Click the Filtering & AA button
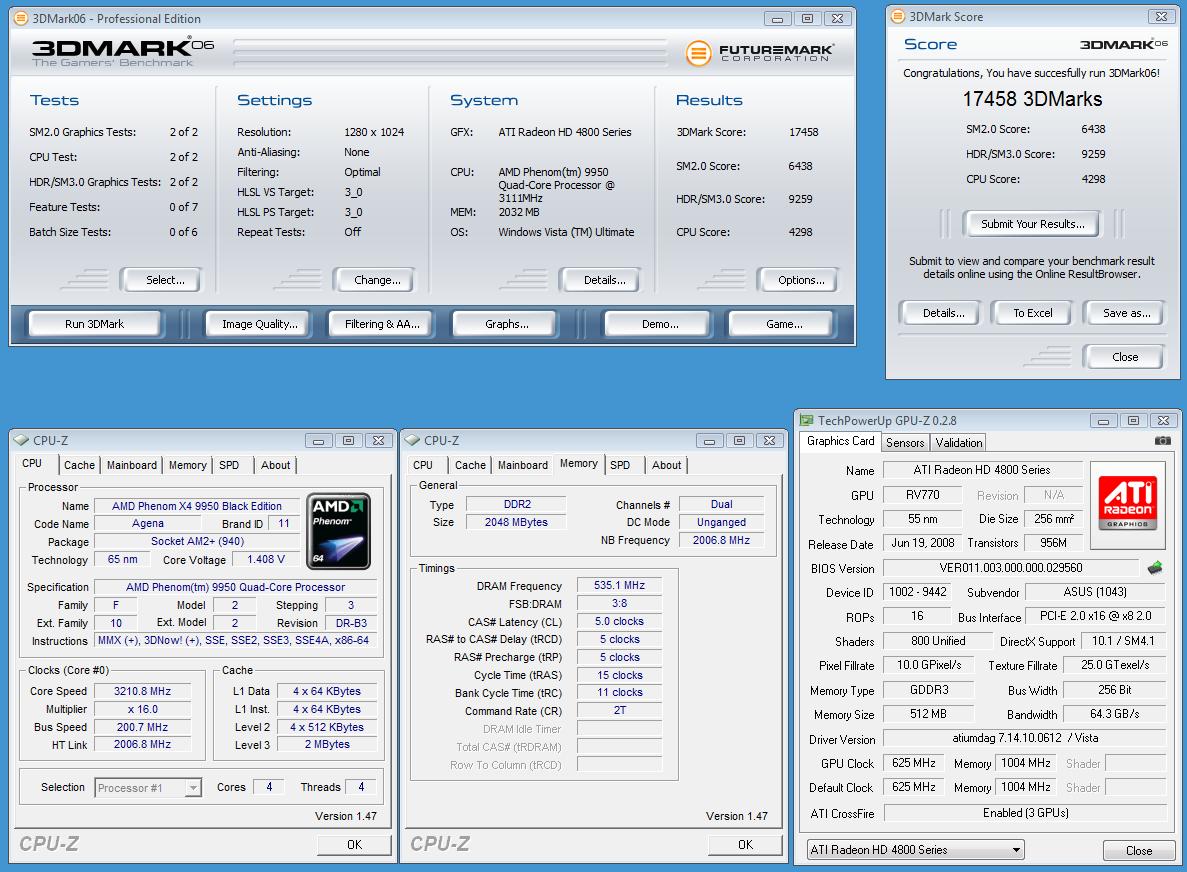The image size is (1187, 872). [382, 324]
